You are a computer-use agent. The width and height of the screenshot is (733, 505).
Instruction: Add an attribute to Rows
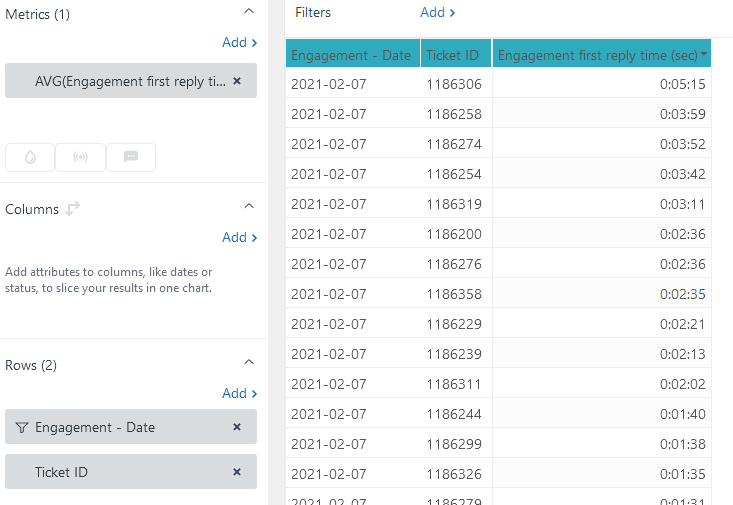click(x=239, y=394)
